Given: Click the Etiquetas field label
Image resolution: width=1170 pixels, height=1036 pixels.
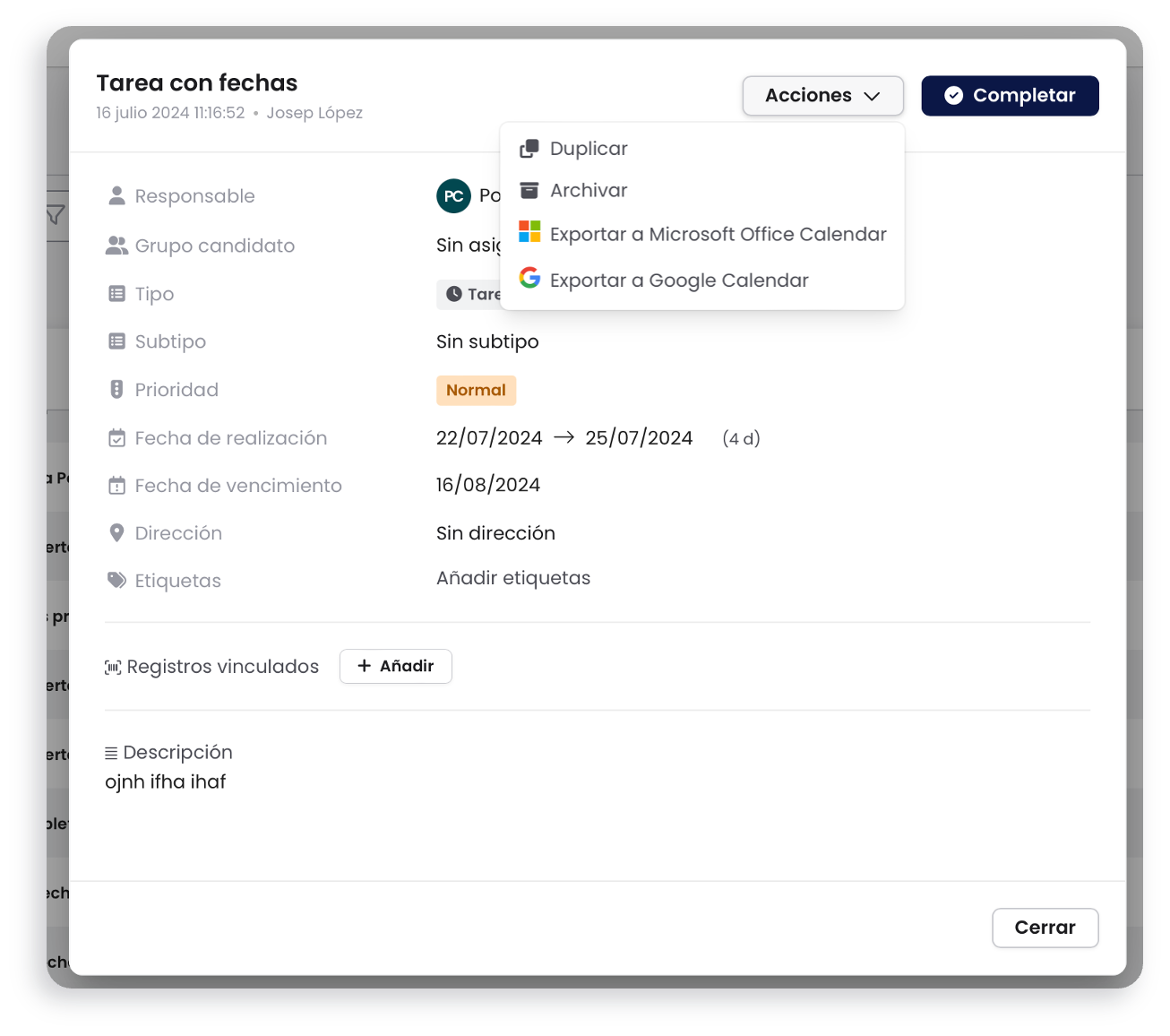Looking at the screenshot, I should pos(177,581).
